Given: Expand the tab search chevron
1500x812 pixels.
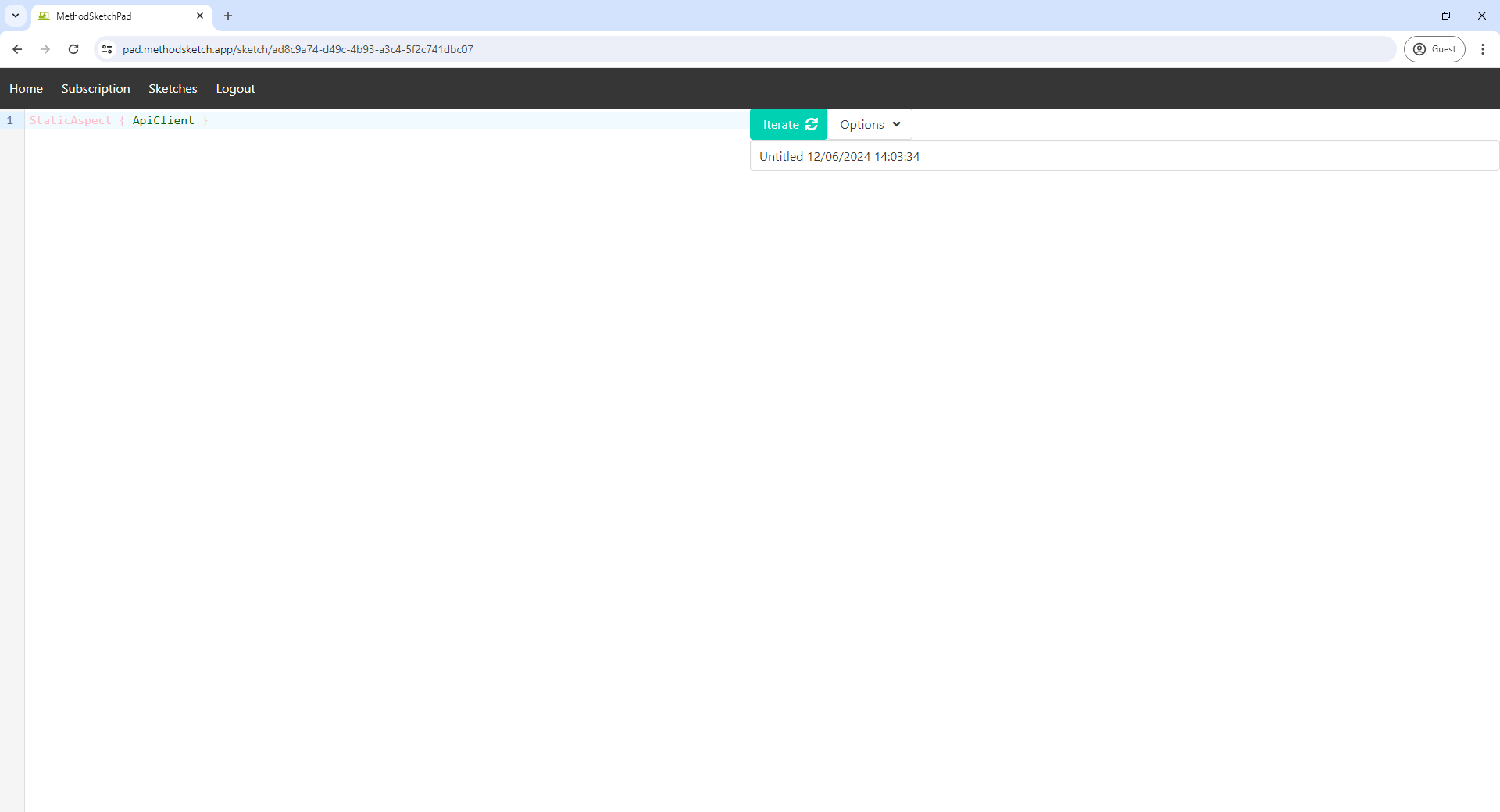Looking at the screenshot, I should [x=16, y=16].
